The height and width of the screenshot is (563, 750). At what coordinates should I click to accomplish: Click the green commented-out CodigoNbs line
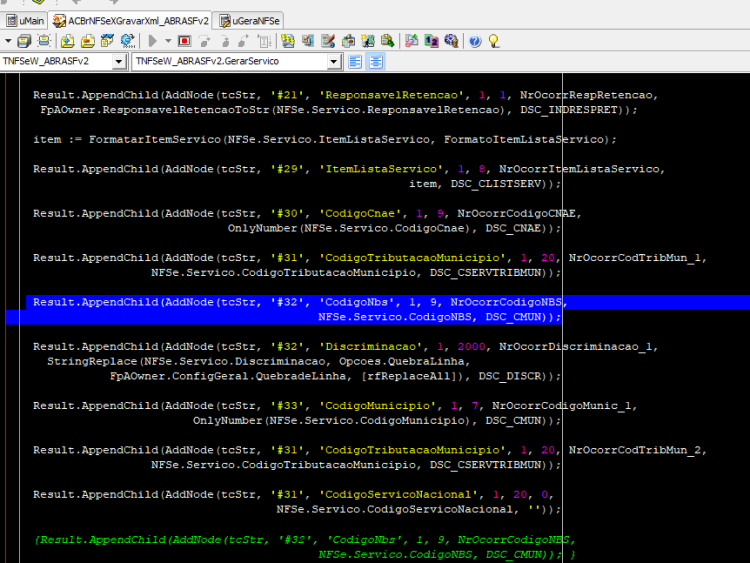305,540
